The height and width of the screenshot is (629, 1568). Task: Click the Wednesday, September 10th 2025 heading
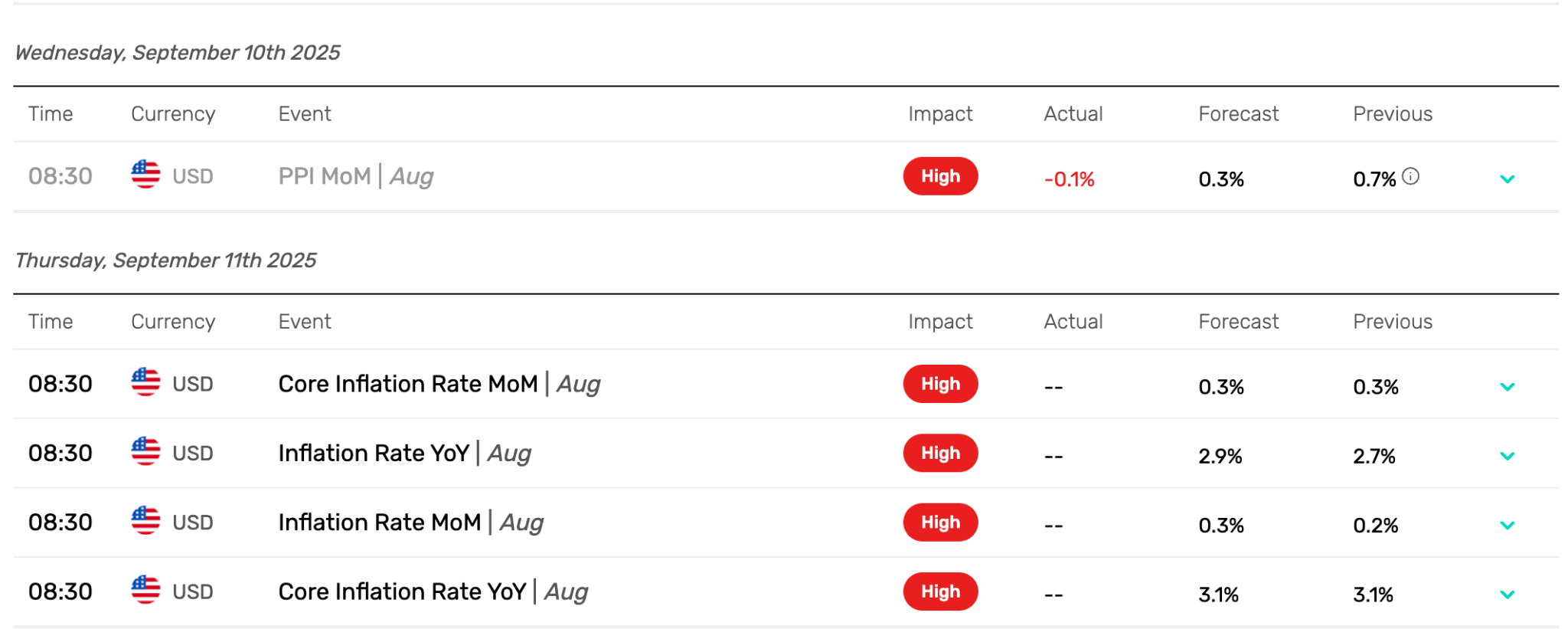178,53
